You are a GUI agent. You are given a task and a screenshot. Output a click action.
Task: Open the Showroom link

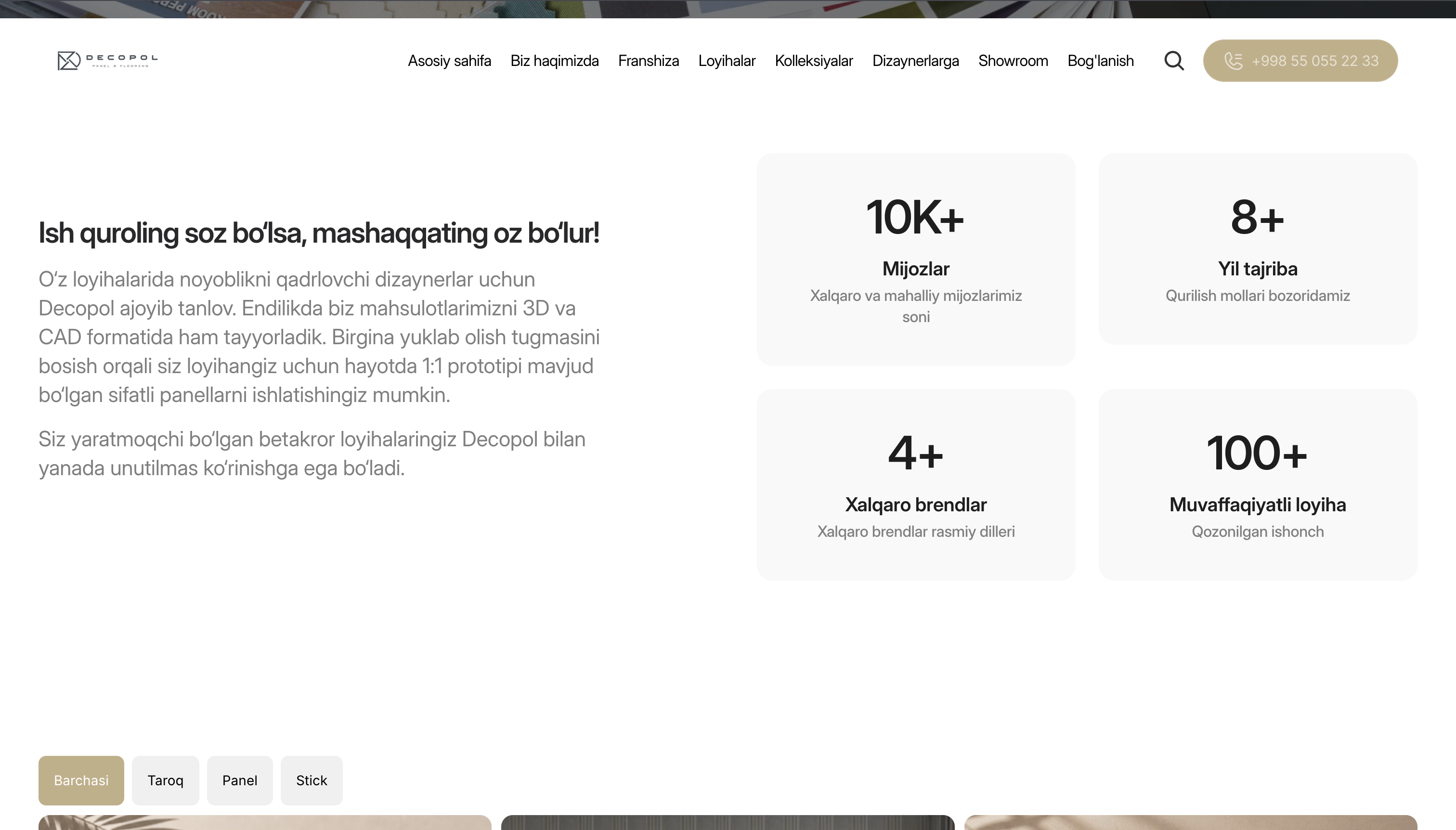pyautogui.click(x=1013, y=61)
